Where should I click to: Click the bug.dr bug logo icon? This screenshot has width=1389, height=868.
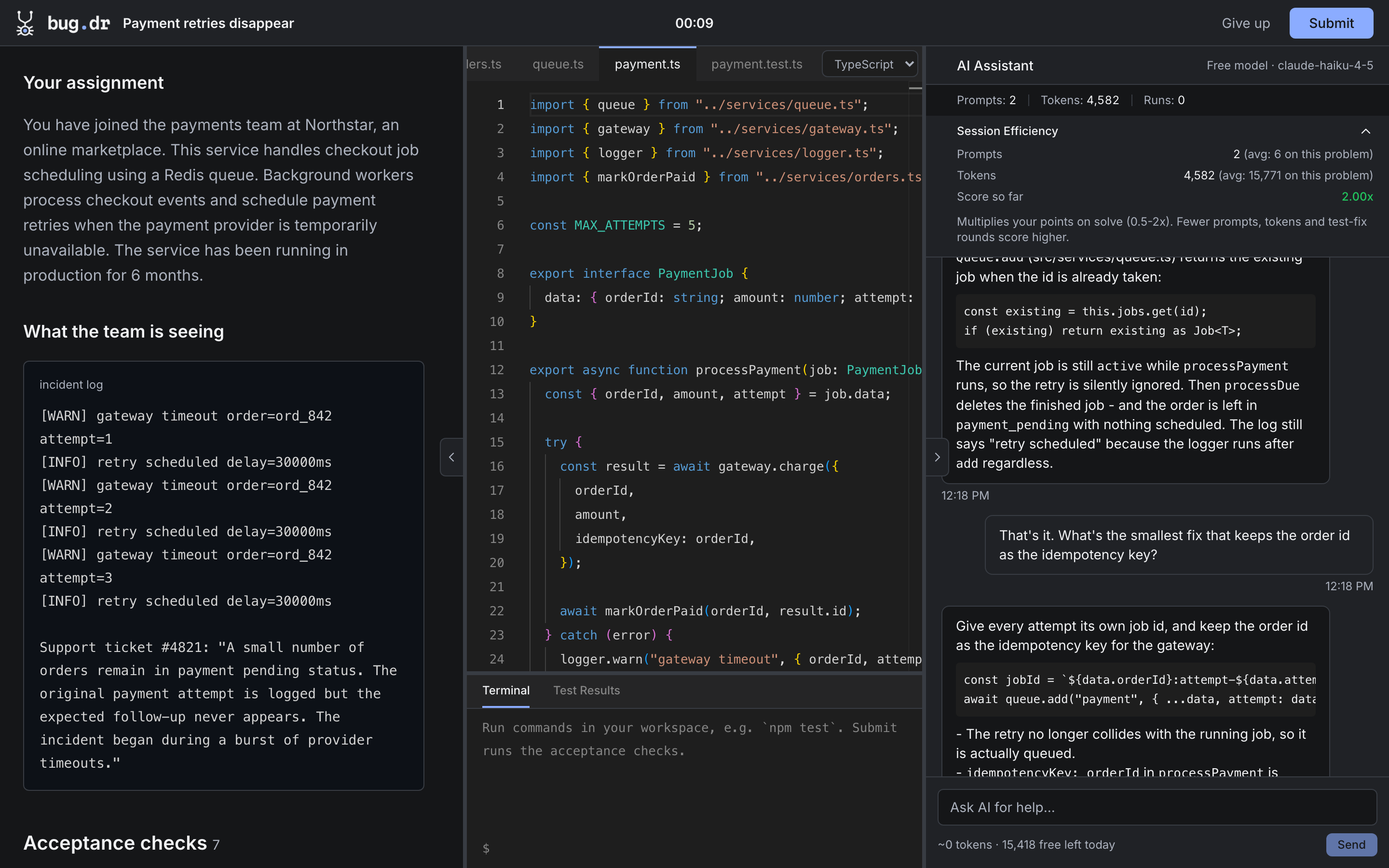coord(25,23)
